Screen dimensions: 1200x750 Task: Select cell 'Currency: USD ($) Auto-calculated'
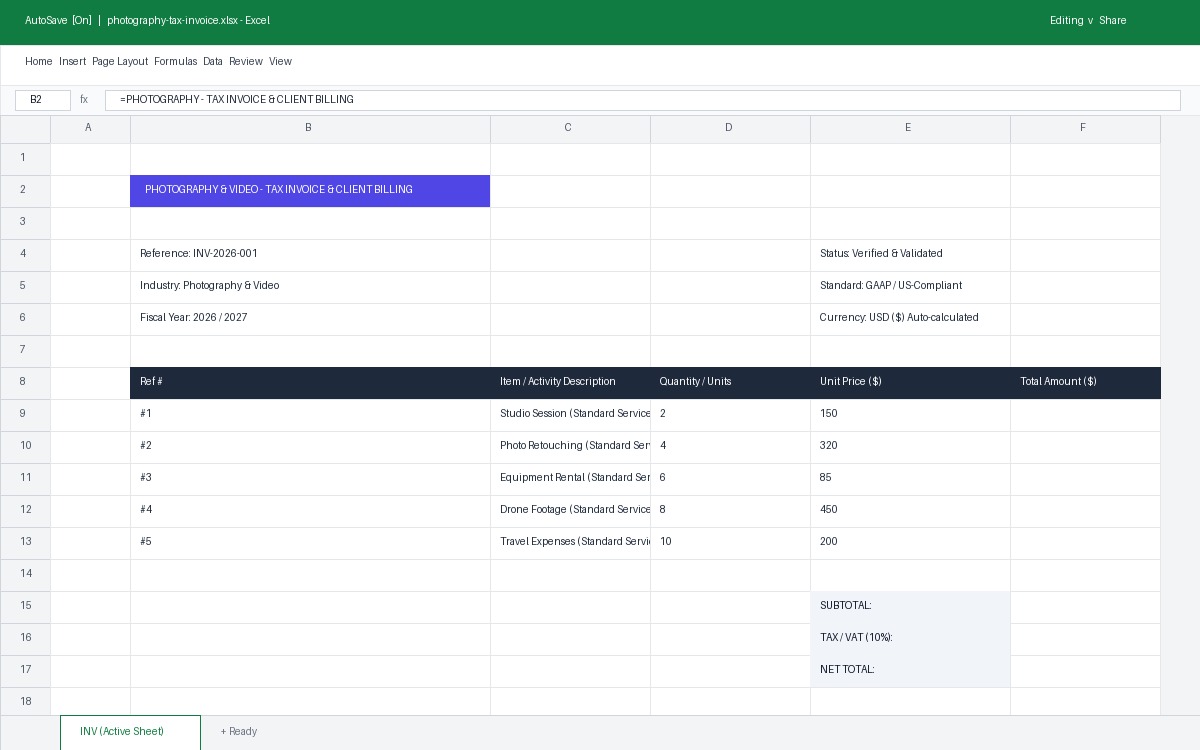(x=910, y=319)
